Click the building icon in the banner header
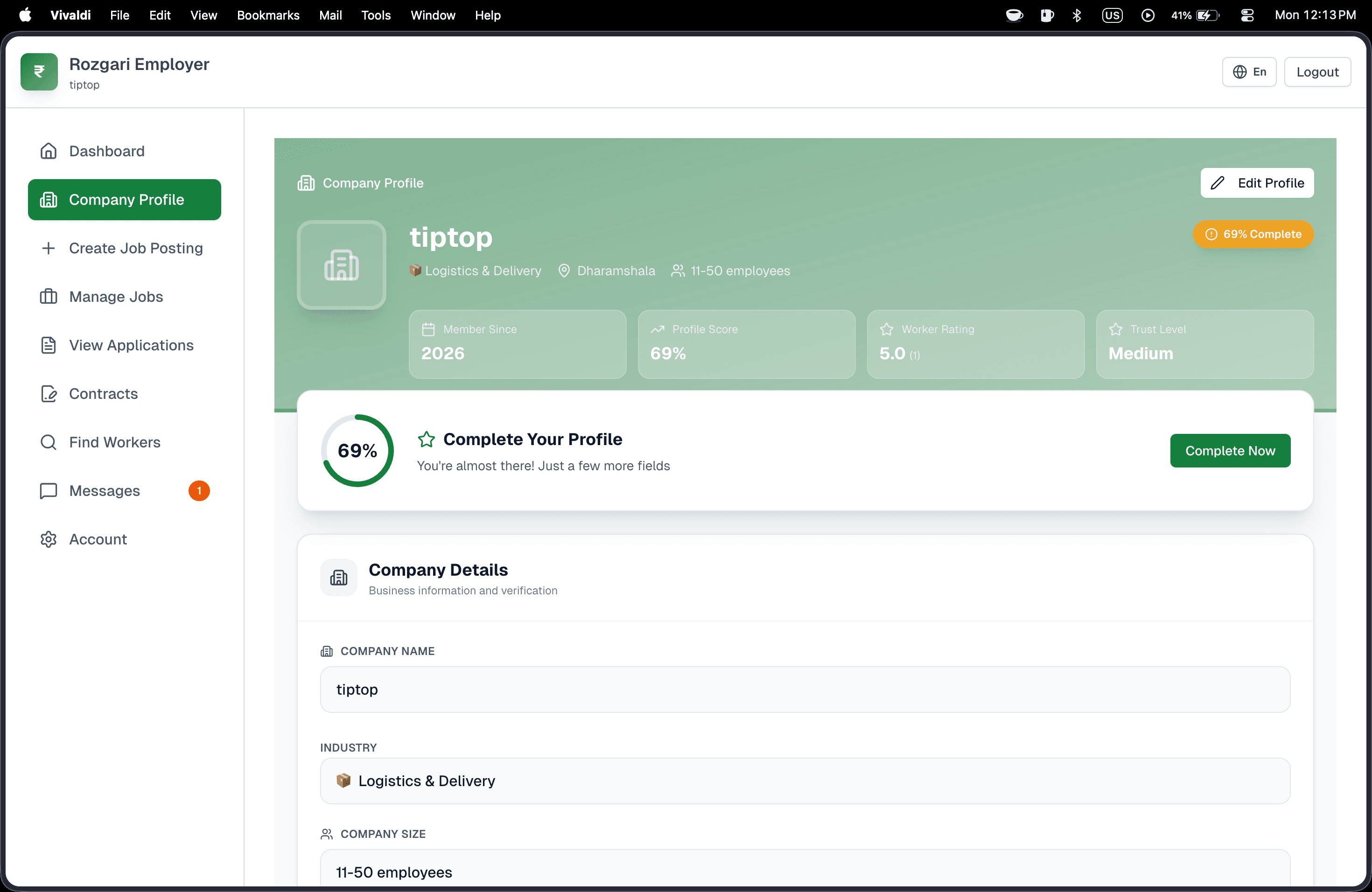 coord(306,183)
